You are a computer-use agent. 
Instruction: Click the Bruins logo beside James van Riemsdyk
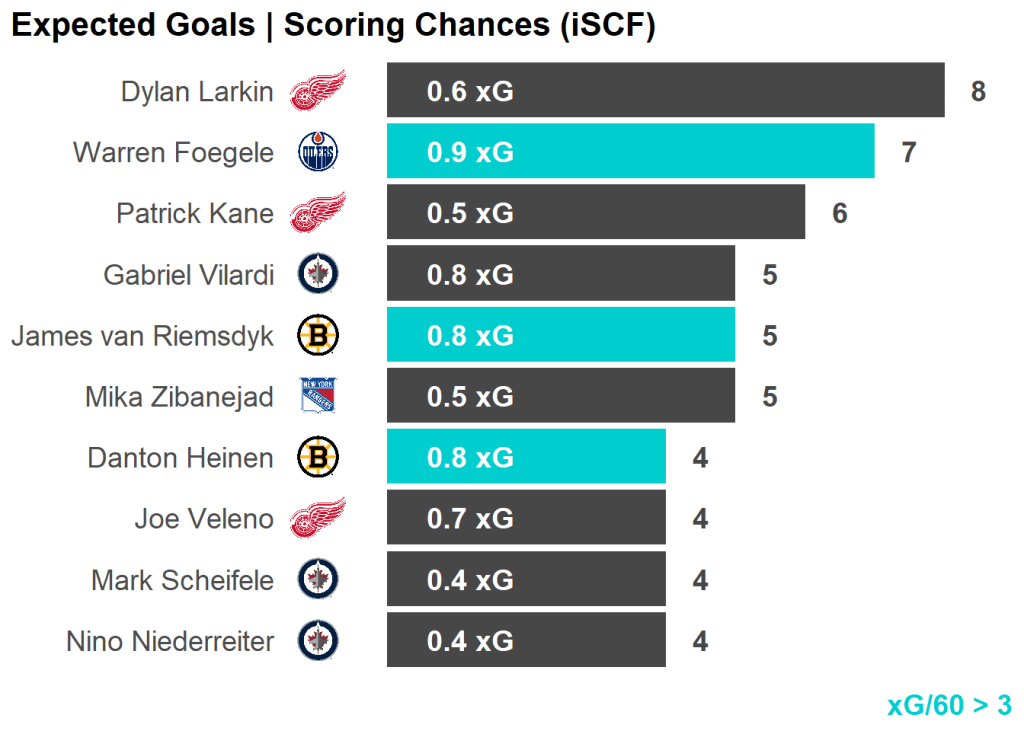pos(318,335)
